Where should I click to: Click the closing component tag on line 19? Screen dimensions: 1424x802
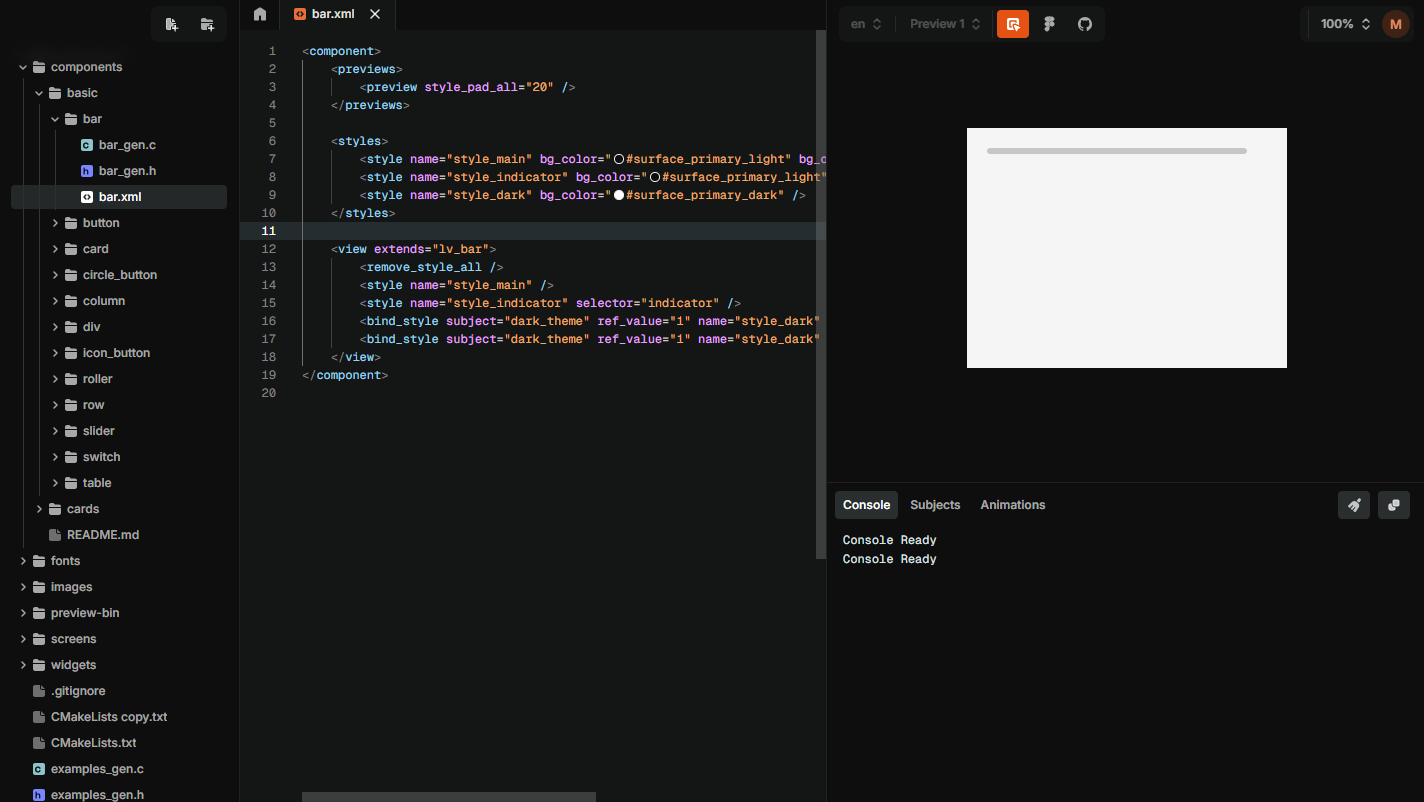tap(345, 375)
